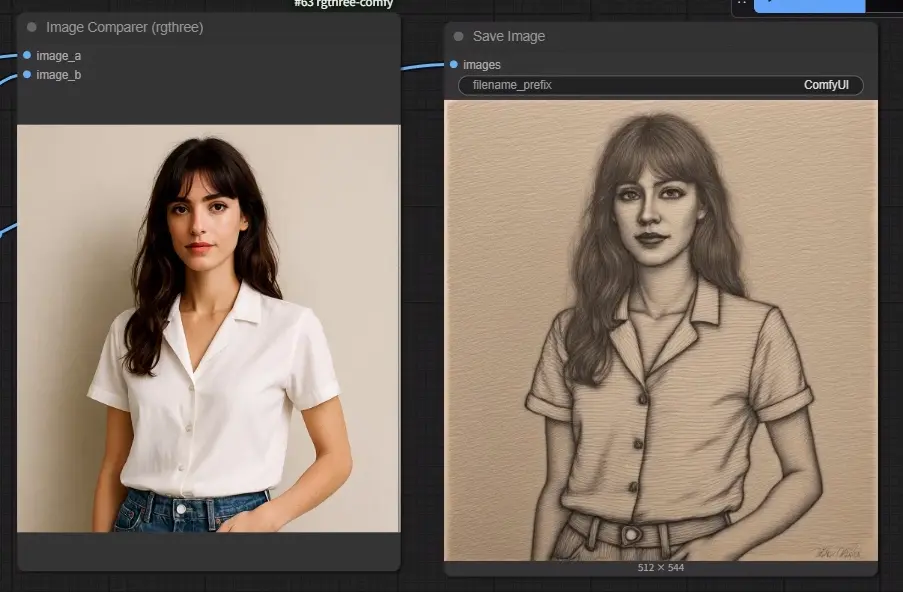Click the images label in Save Image
Image resolution: width=903 pixels, height=592 pixels.
482,65
